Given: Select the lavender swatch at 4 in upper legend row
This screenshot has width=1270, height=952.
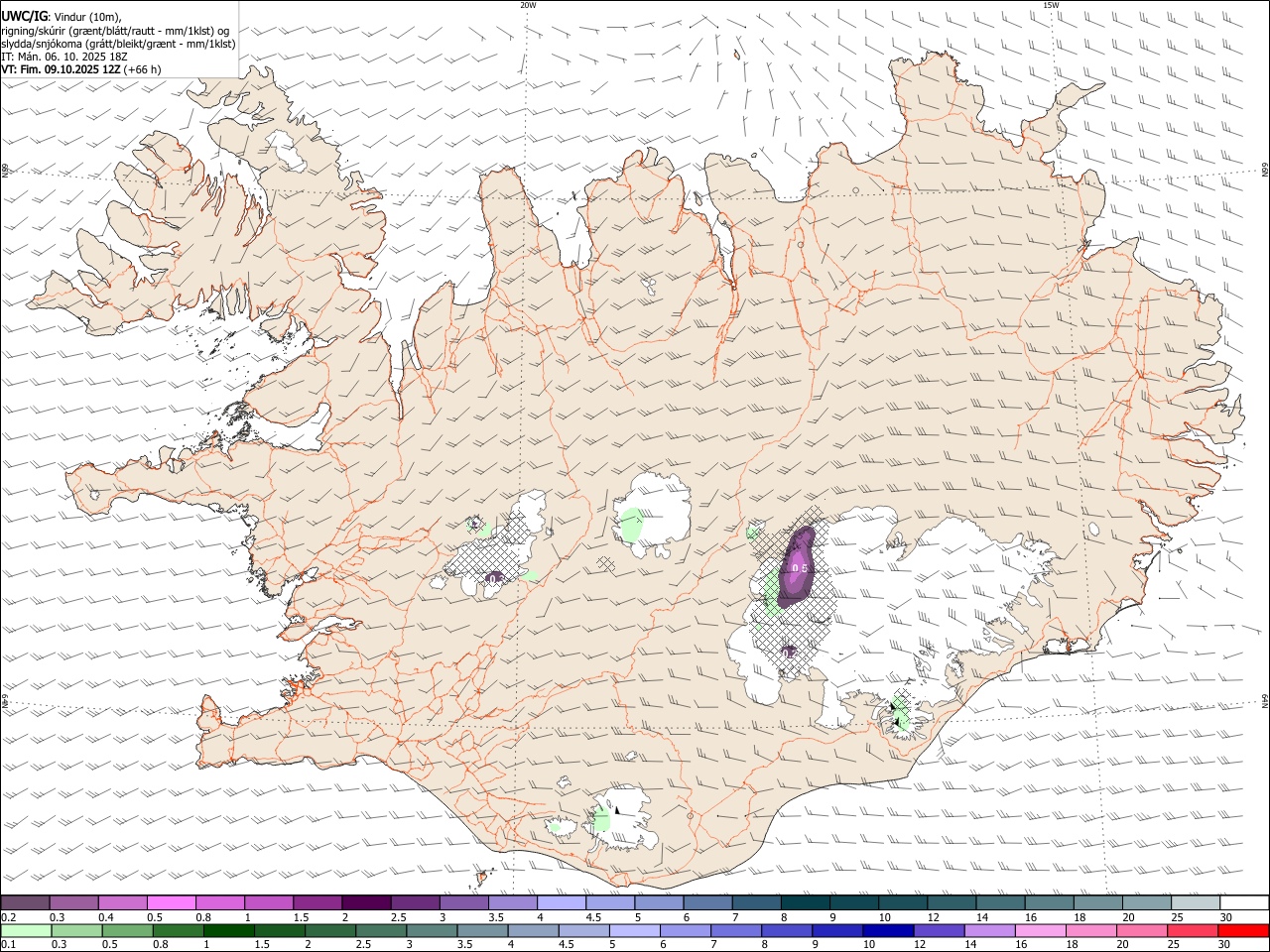Looking at the screenshot, I should pyautogui.click(x=562, y=902).
